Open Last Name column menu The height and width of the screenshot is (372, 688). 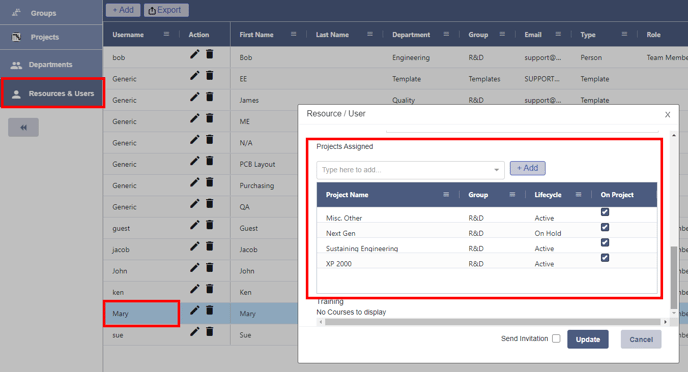[370, 34]
